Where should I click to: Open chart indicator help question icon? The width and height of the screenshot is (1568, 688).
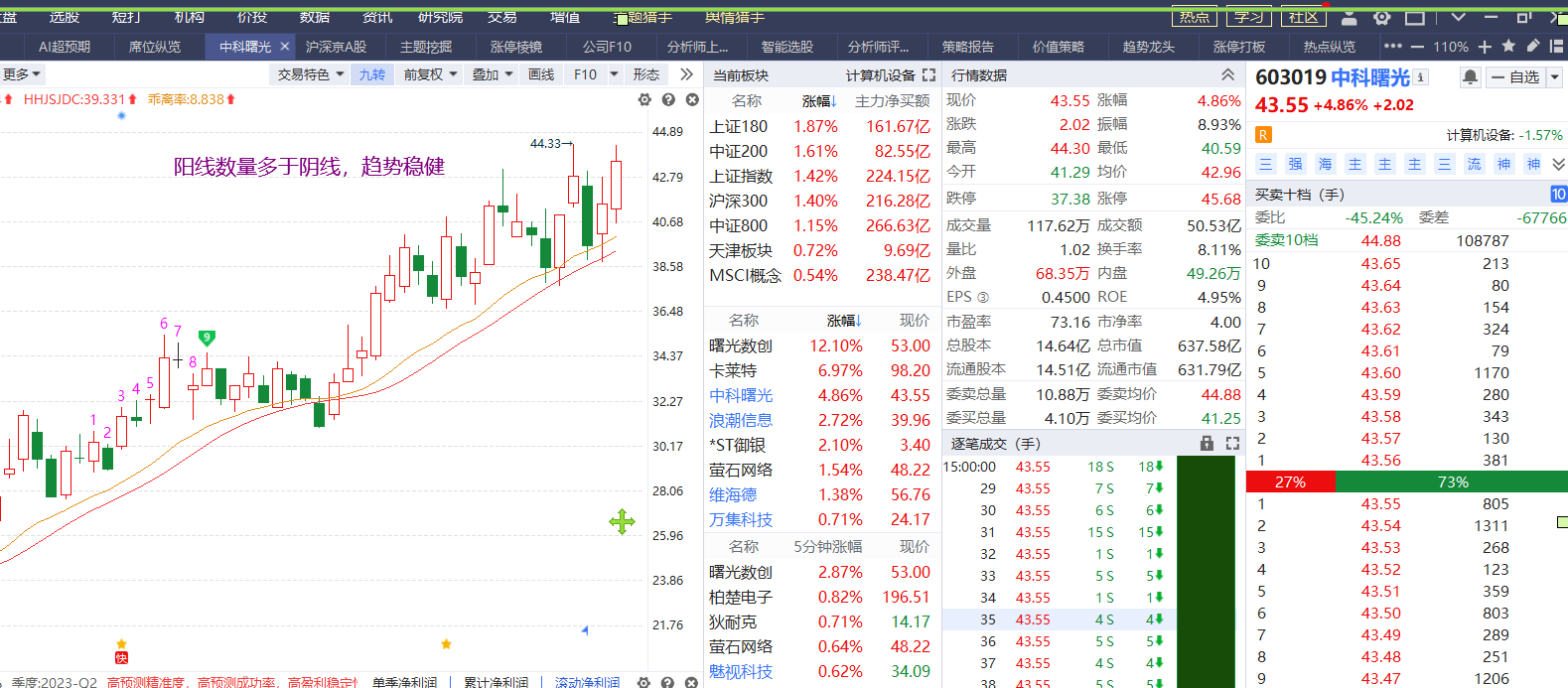click(x=668, y=99)
